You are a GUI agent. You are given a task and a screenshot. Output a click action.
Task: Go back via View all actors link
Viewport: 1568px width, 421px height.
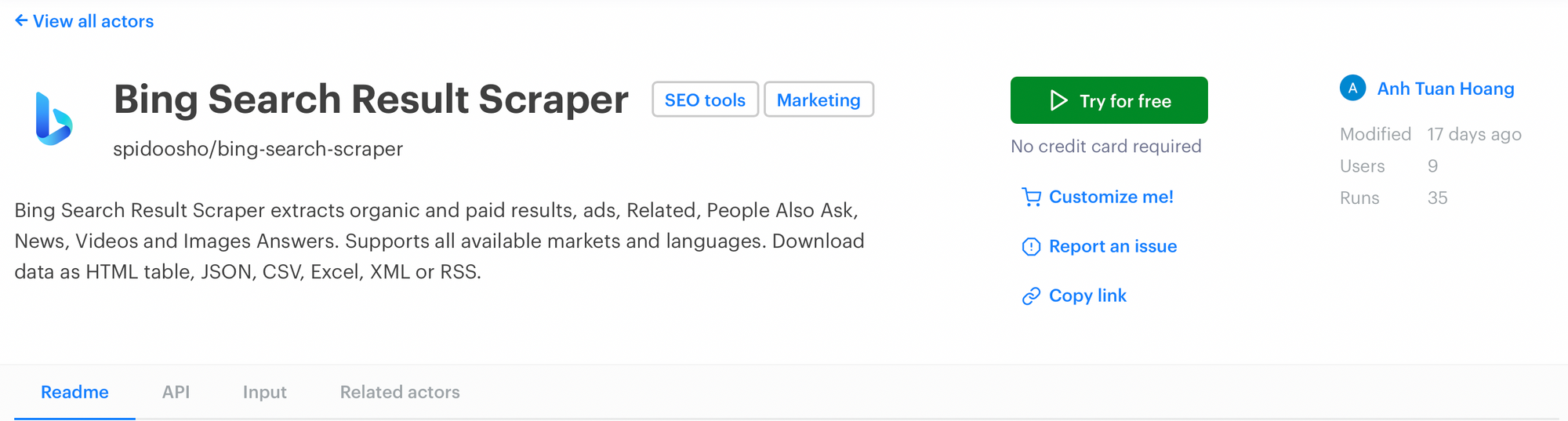(93, 21)
